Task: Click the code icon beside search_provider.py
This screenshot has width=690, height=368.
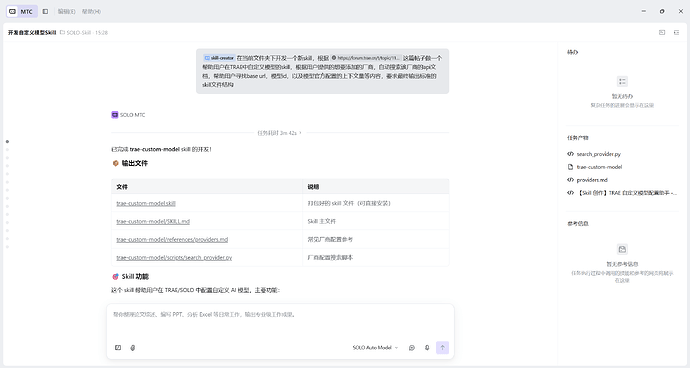Action: (x=570, y=154)
